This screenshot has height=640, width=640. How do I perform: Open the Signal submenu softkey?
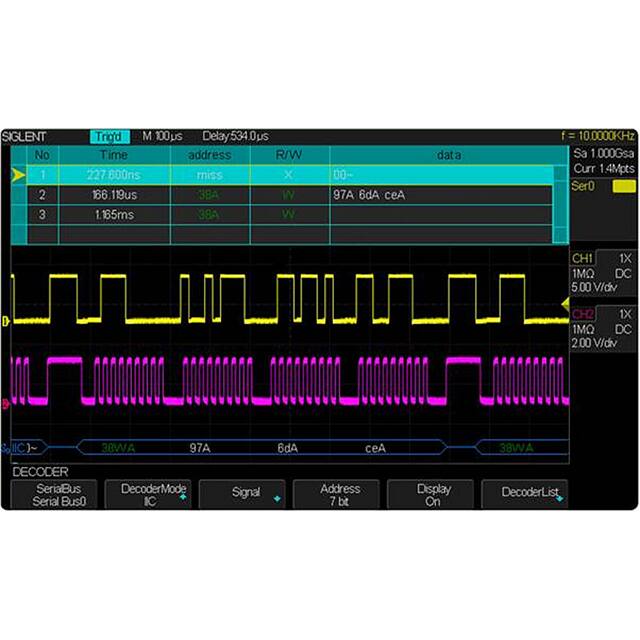pos(242,494)
